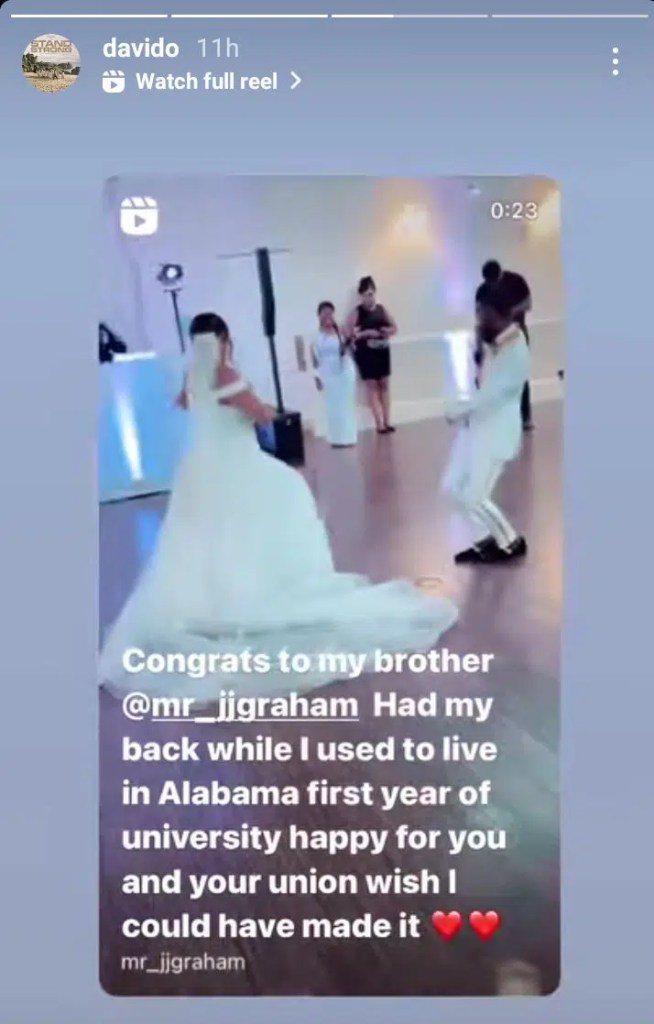Open the chevron after Watch full reel
This screenshot has height=1024, width=654.
[x=295, y=81]
